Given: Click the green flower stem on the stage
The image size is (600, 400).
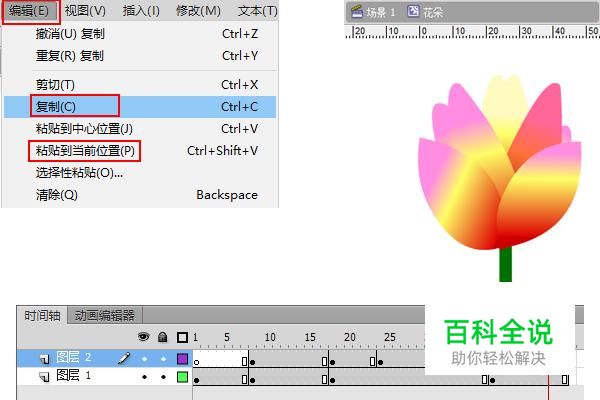Looking at the screenshot, I should (x=505, y=265).
